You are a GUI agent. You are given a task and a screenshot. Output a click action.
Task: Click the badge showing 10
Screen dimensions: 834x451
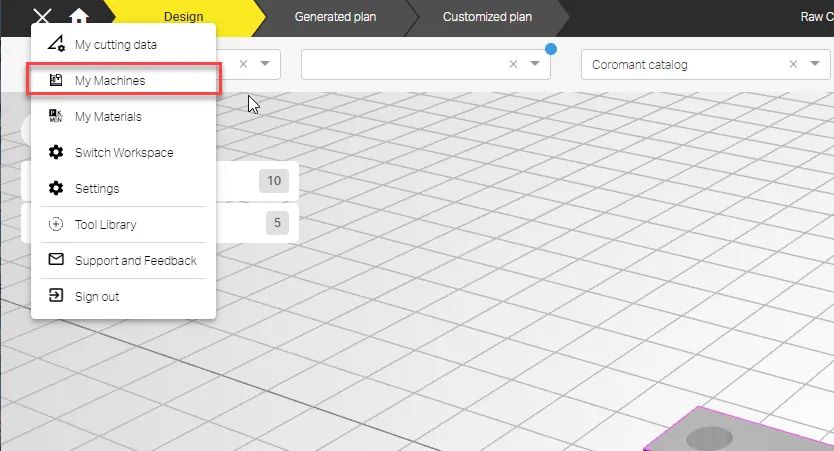point(273,181)
